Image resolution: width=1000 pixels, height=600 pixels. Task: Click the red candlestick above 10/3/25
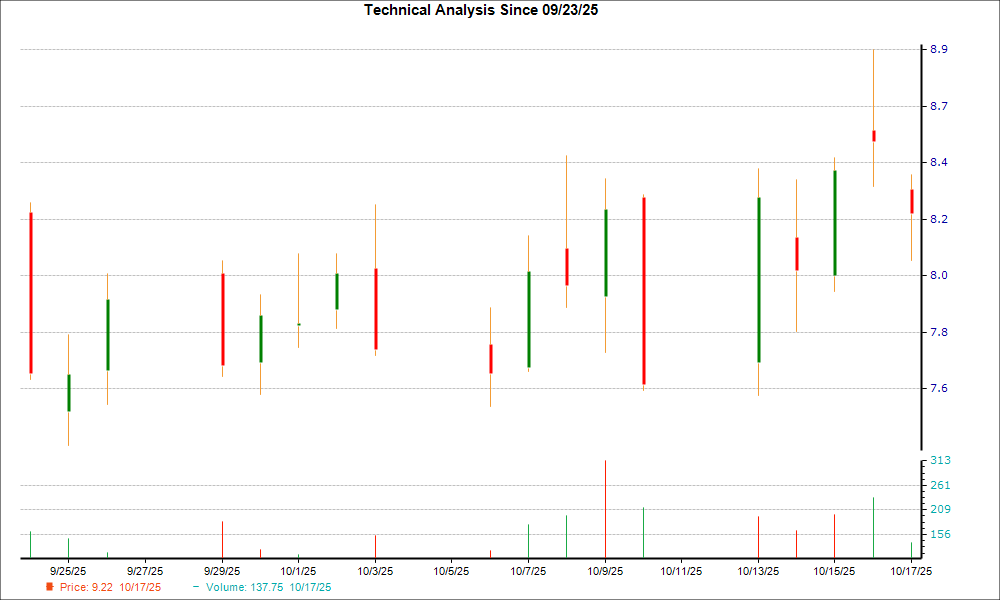[x=375, y=308]
